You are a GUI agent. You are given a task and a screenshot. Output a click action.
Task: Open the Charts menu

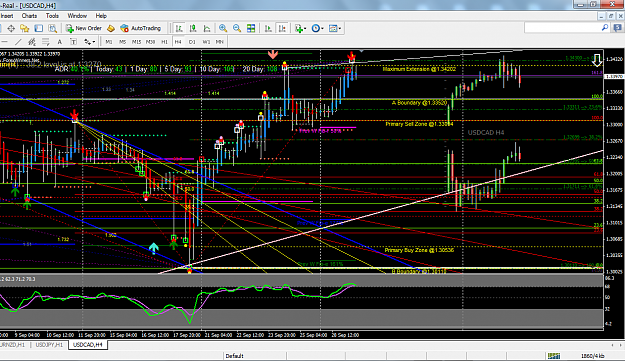coord(29,16)
